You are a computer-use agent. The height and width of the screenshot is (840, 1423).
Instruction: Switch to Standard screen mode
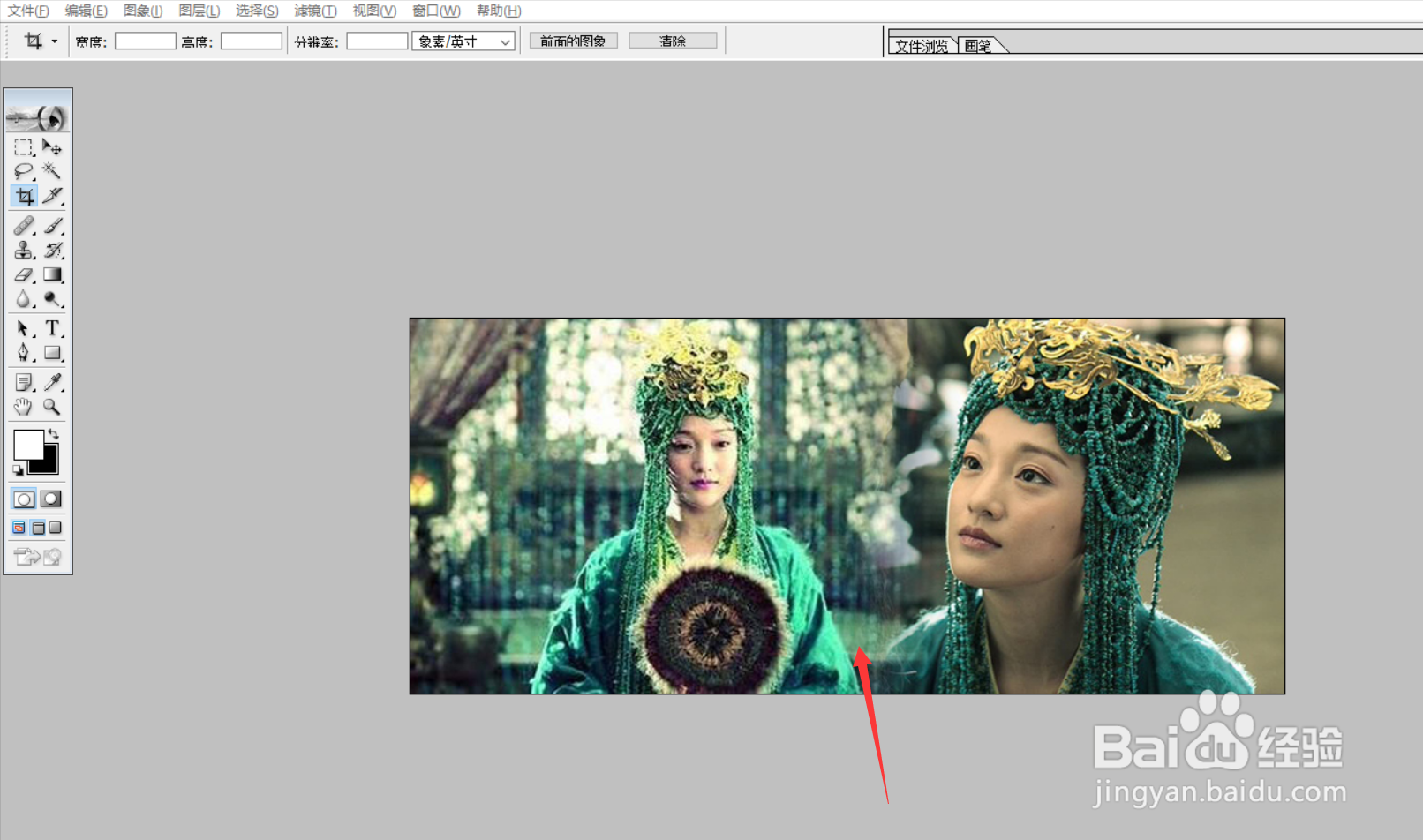pos(19,528)
